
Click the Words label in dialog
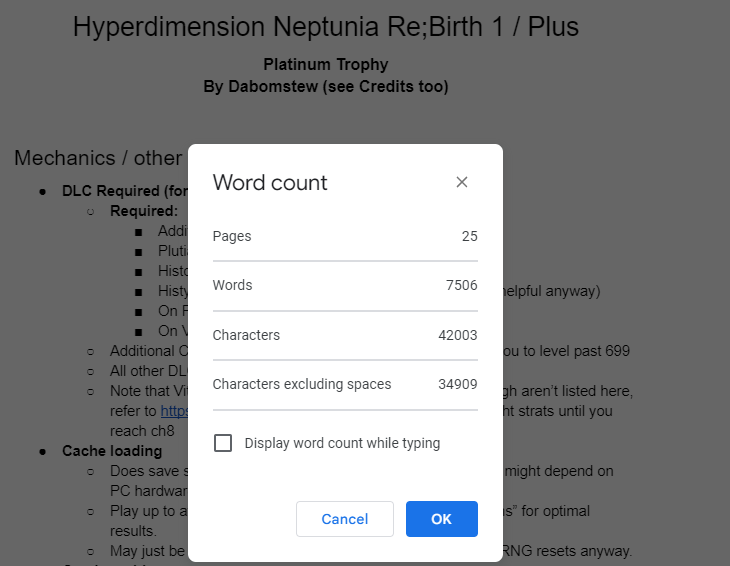point(232,285)
